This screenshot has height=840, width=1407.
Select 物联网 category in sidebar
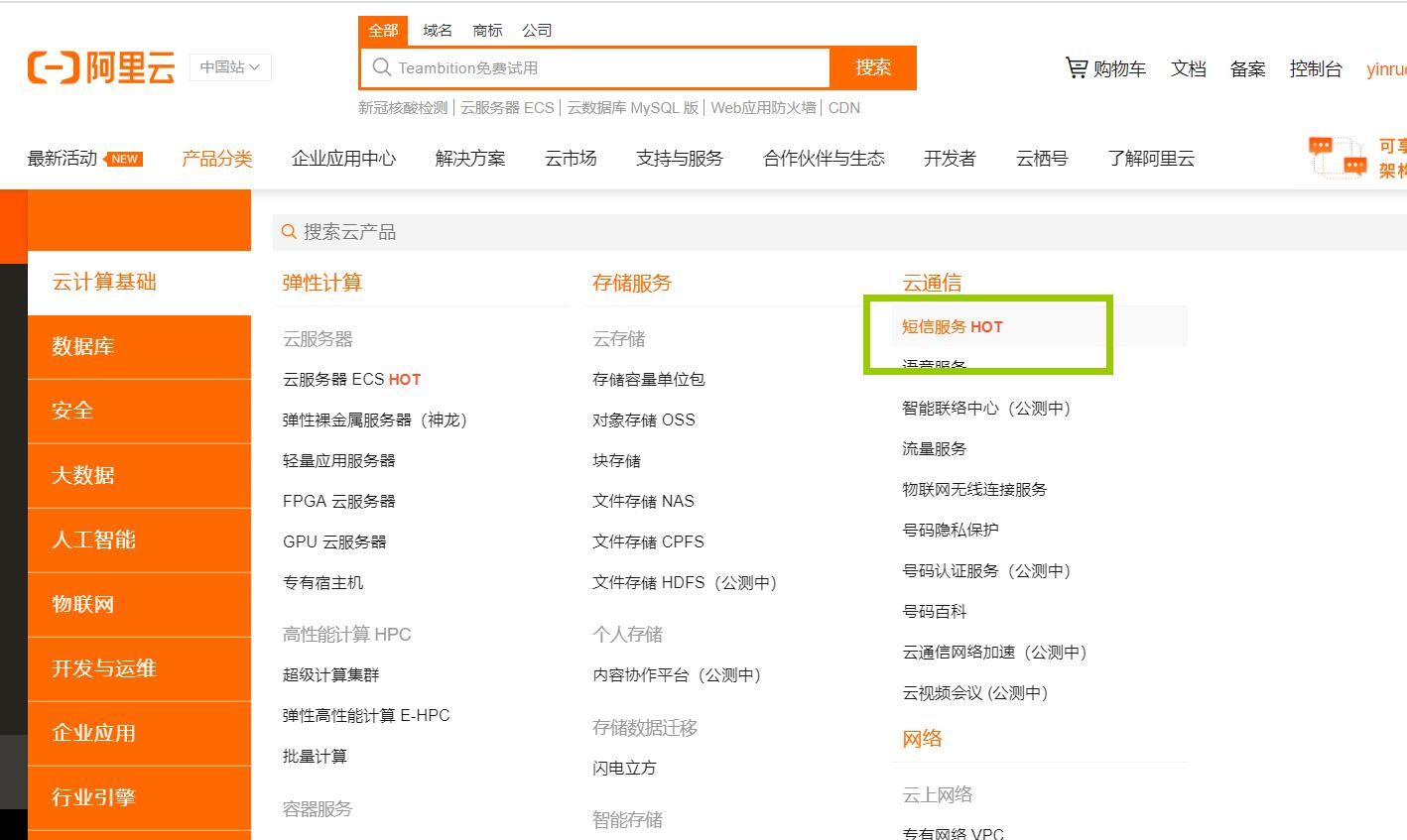[x=139, y=605]
